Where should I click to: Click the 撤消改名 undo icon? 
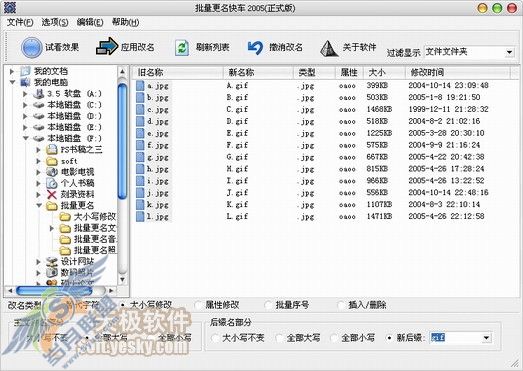point(255,47)
